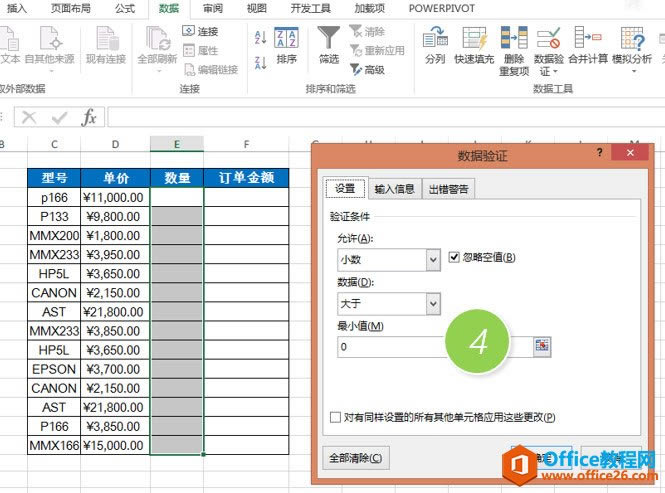The width and height of the screenshot is (665, 493).
Task: Click the 型号 header cell
Action: click(x=54, y=178)
